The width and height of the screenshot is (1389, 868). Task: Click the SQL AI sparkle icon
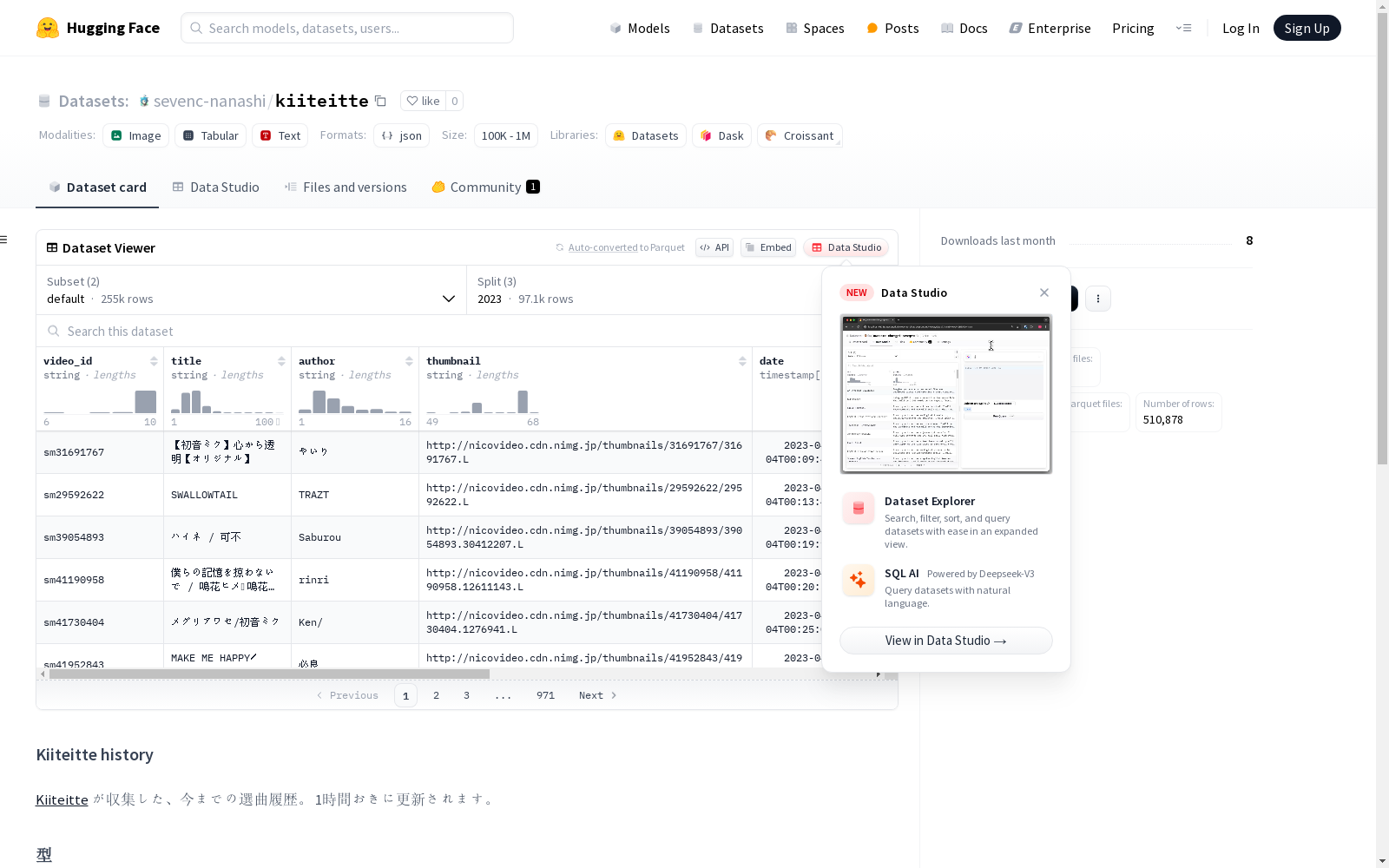click(x=859, y=581)
